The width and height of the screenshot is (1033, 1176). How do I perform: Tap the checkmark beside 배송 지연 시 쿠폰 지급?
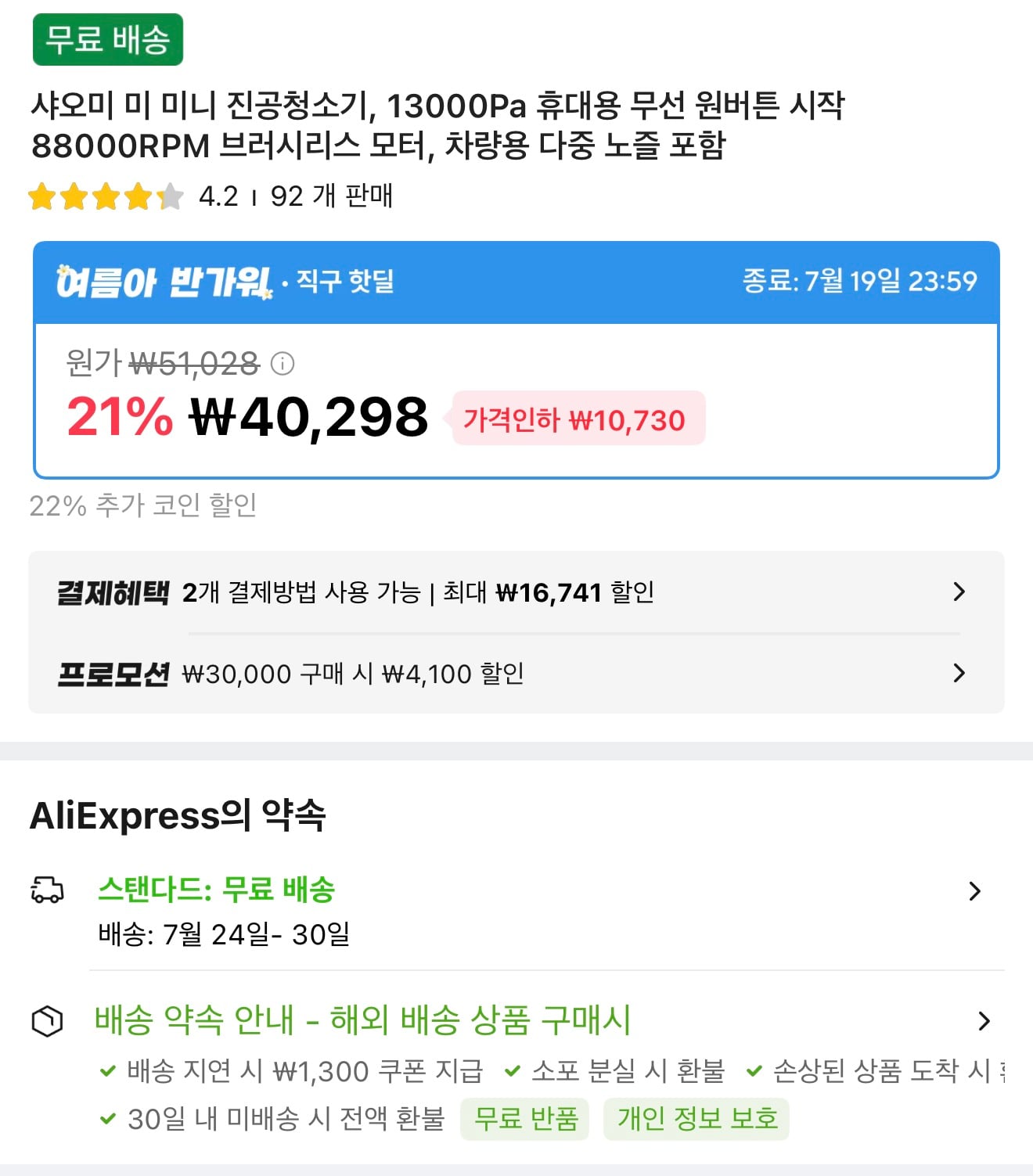point(108,1071)
